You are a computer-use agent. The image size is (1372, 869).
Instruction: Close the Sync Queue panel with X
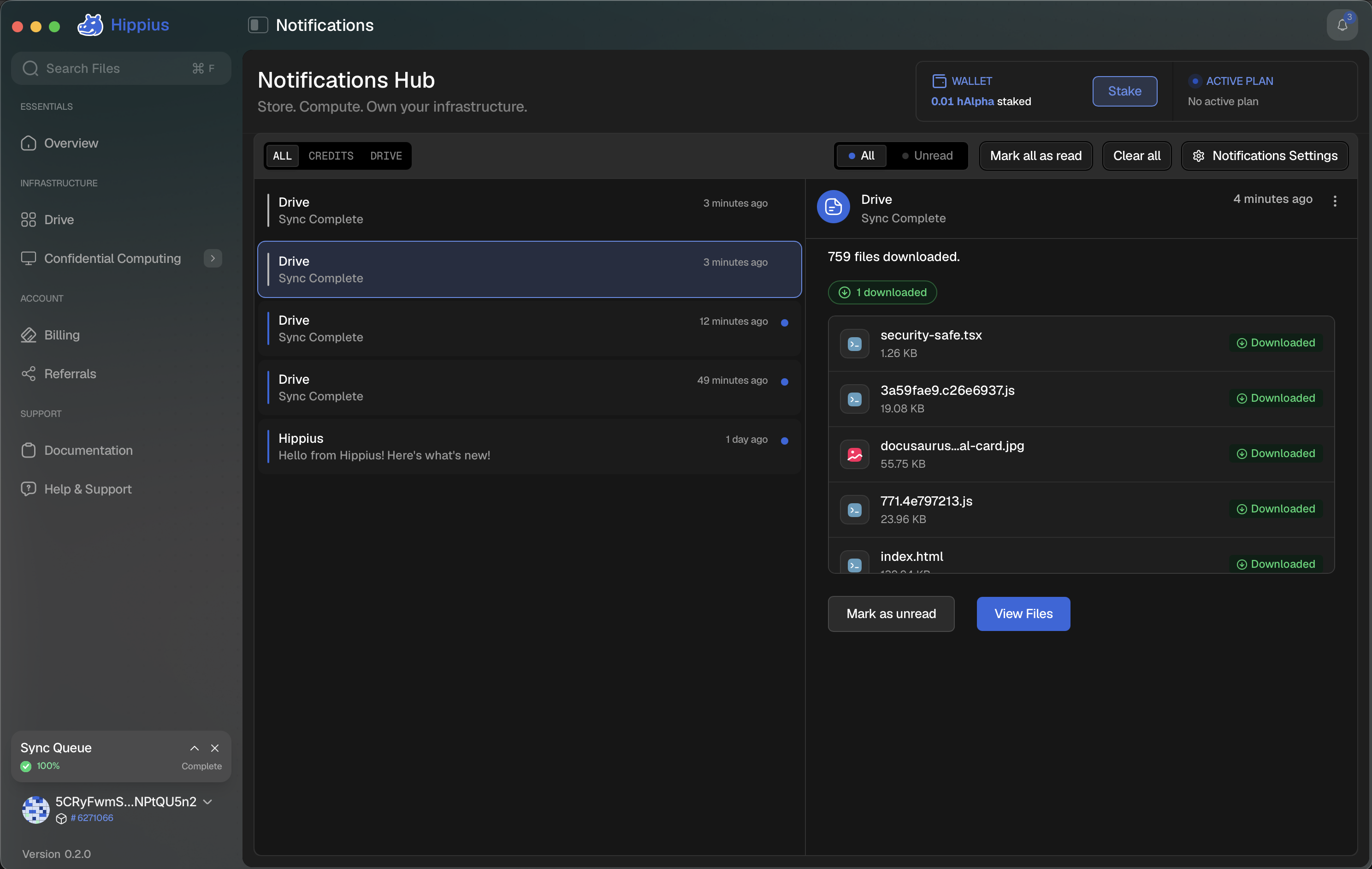(x=215, y=748)
